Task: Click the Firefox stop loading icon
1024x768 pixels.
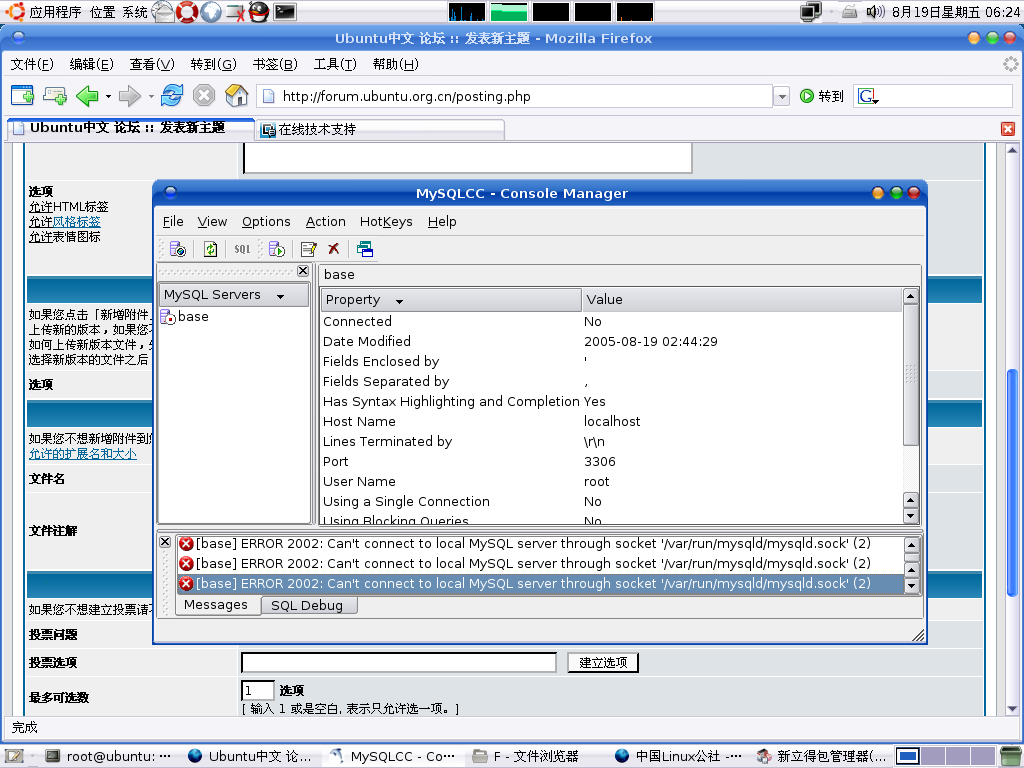Action: 204,96
